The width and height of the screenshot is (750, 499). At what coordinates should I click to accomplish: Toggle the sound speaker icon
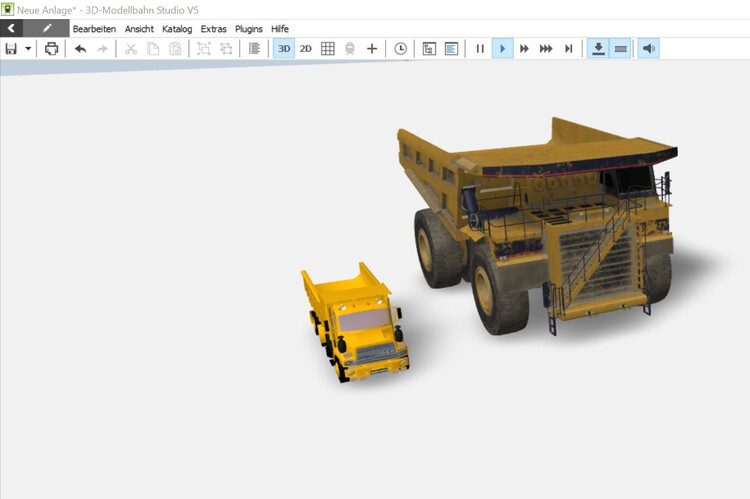(648, 48)
